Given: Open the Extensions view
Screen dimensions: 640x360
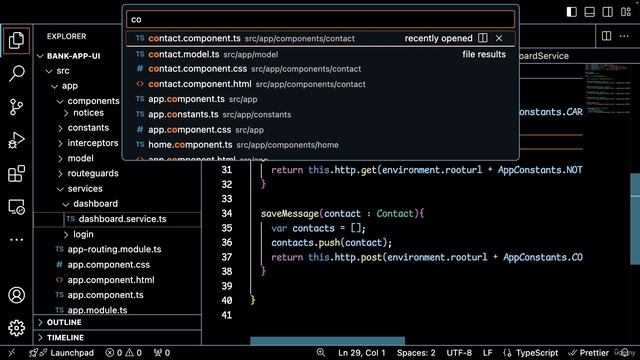Looking at the screenshot, I should pos(16,173).
